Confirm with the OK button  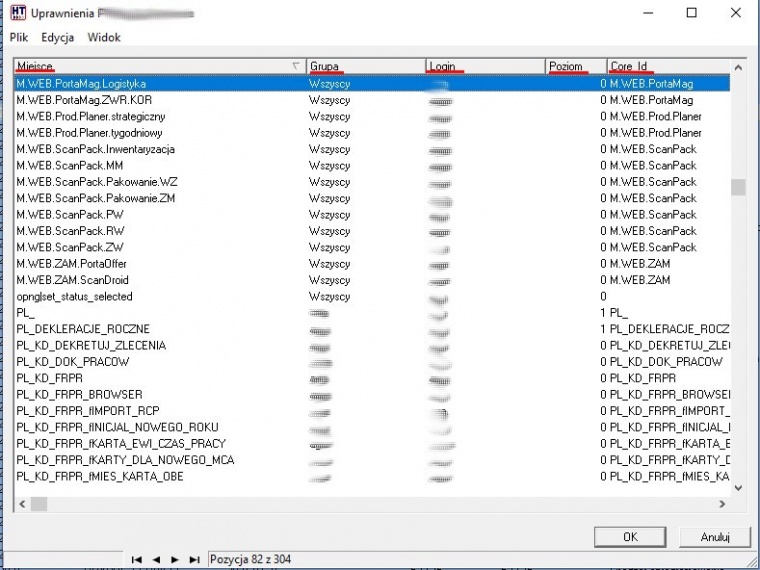tap(630, 537)
